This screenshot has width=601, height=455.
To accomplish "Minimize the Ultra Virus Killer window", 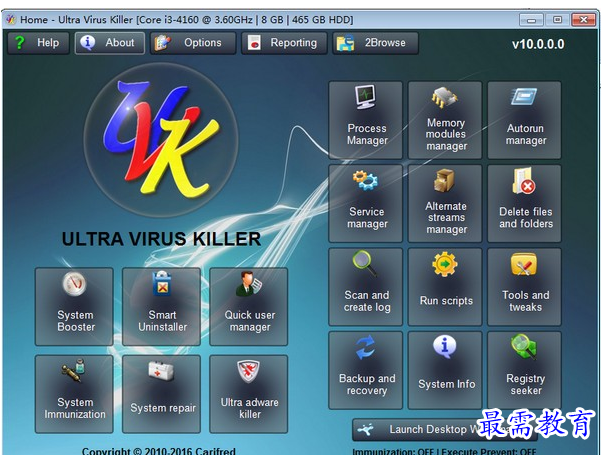I will tap(531, 20).
